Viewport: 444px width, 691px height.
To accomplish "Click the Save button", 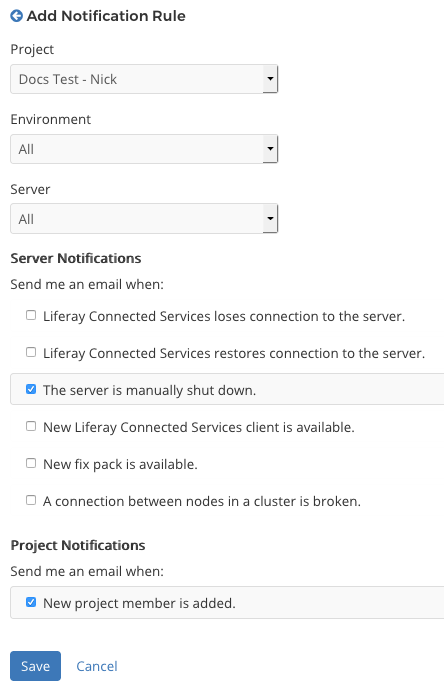I will 35,666.
